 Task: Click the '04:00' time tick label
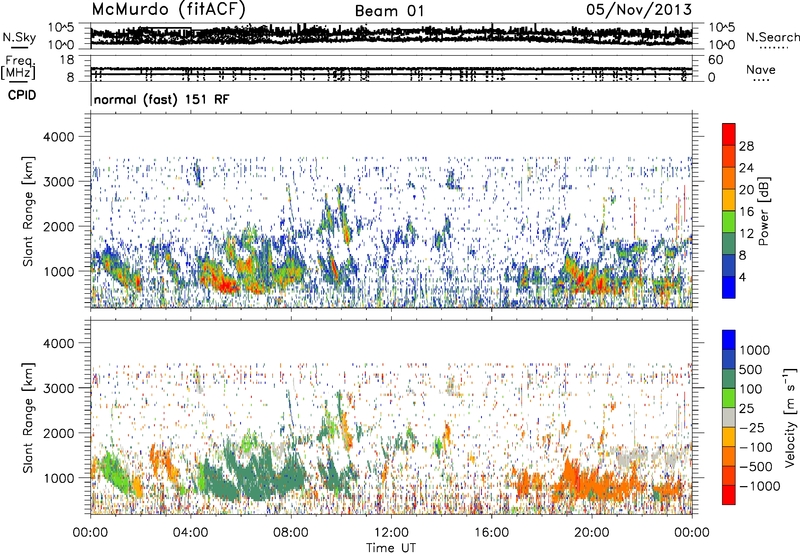(191, 533)
